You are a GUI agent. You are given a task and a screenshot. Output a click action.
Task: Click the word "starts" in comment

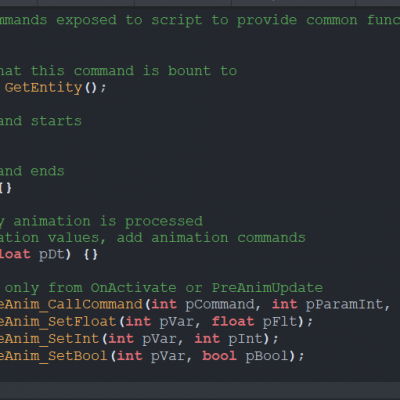tap(56, 121)
